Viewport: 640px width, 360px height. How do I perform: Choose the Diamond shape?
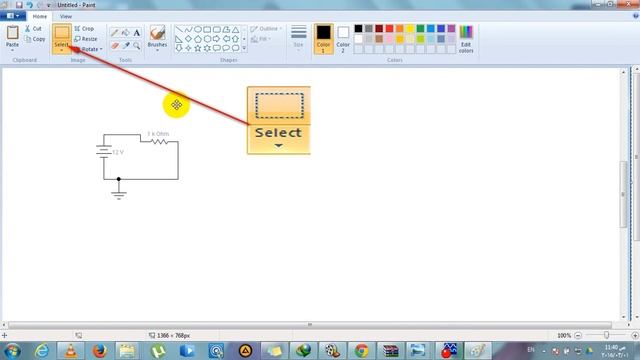coord(188,39)
